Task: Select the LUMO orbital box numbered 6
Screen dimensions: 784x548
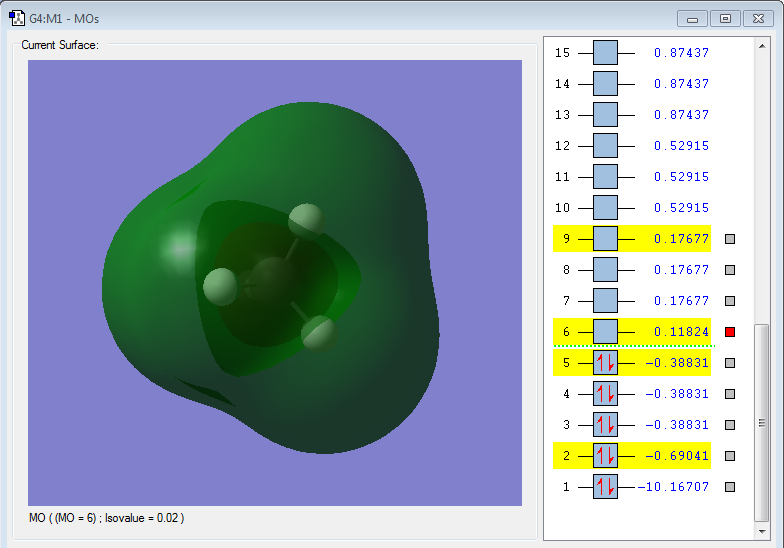Action: point(605,332)
